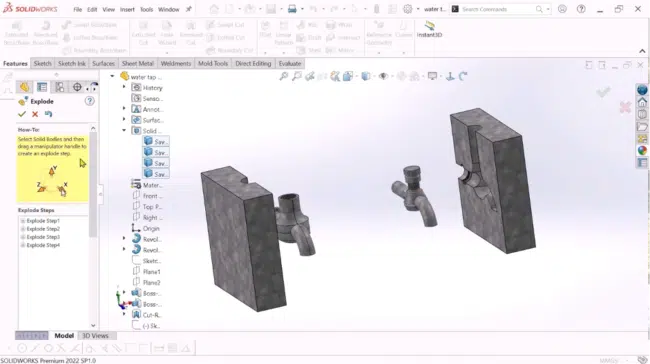The width and height of the screenshot is (650, 364).
Task: Open the Display Style cube icon
Action: 366,76
